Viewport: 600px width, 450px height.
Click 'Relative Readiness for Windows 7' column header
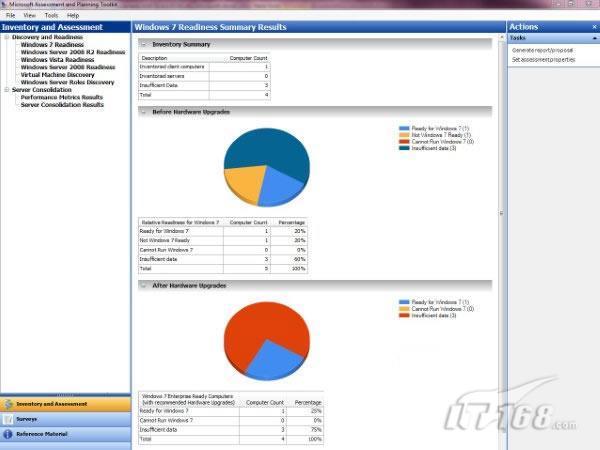coord(180,222)
